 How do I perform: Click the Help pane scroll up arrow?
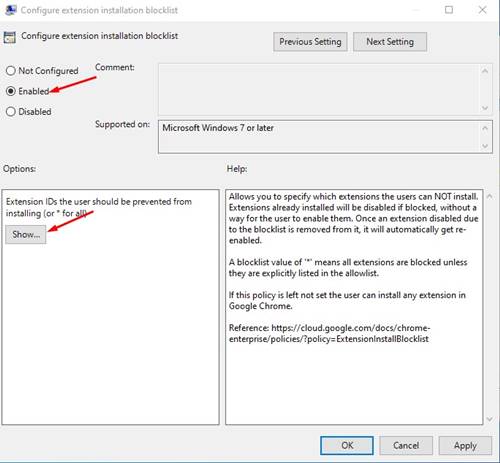(x=490, y=196)
